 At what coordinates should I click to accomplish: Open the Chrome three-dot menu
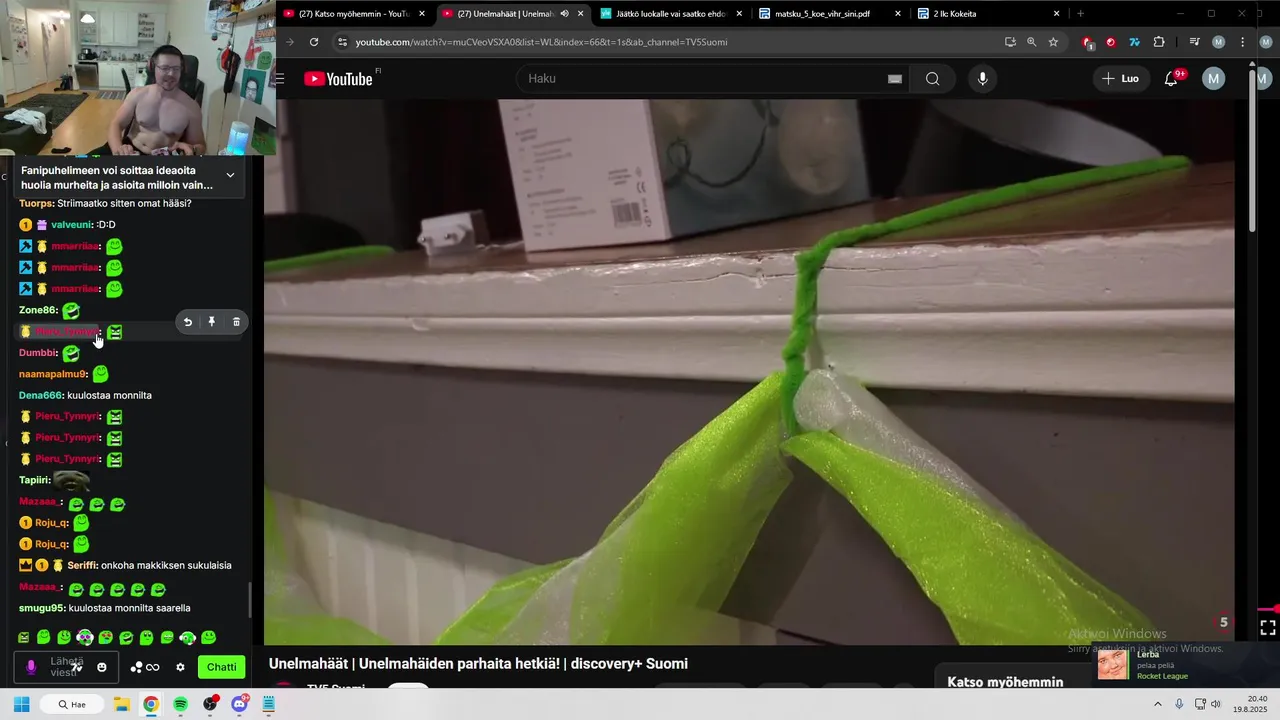(1242, 42)
